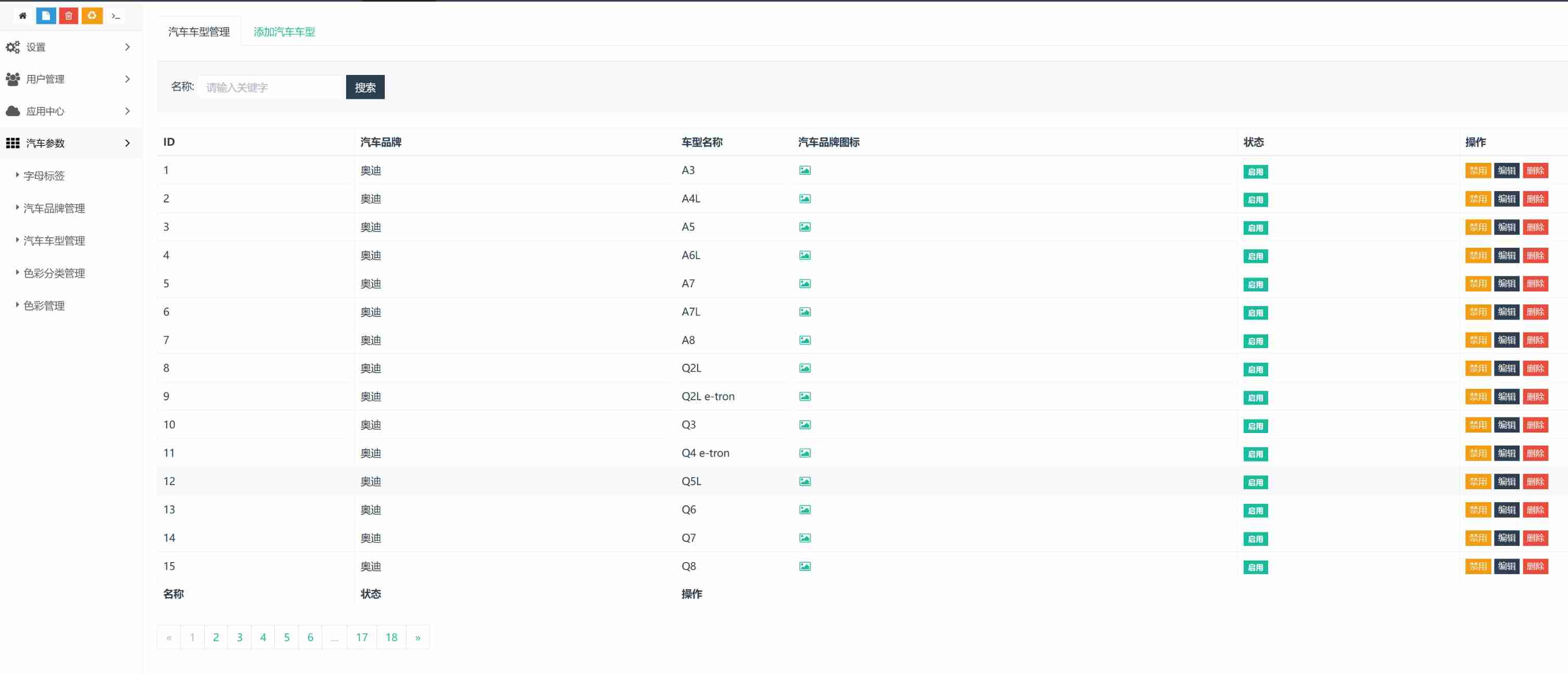Click the orange recycle icon button
This screenshot has height=674, width=1568.
coord(92,16)
